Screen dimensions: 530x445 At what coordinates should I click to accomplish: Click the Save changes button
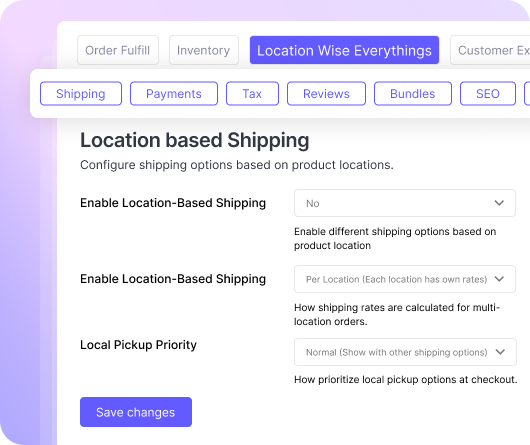[x=136, y=412]
